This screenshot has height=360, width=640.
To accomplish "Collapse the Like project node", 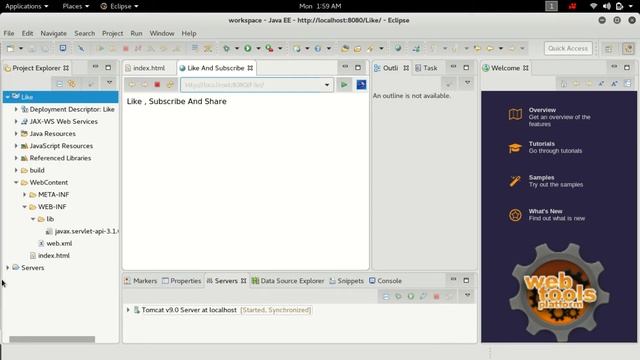I will [8, 97].
